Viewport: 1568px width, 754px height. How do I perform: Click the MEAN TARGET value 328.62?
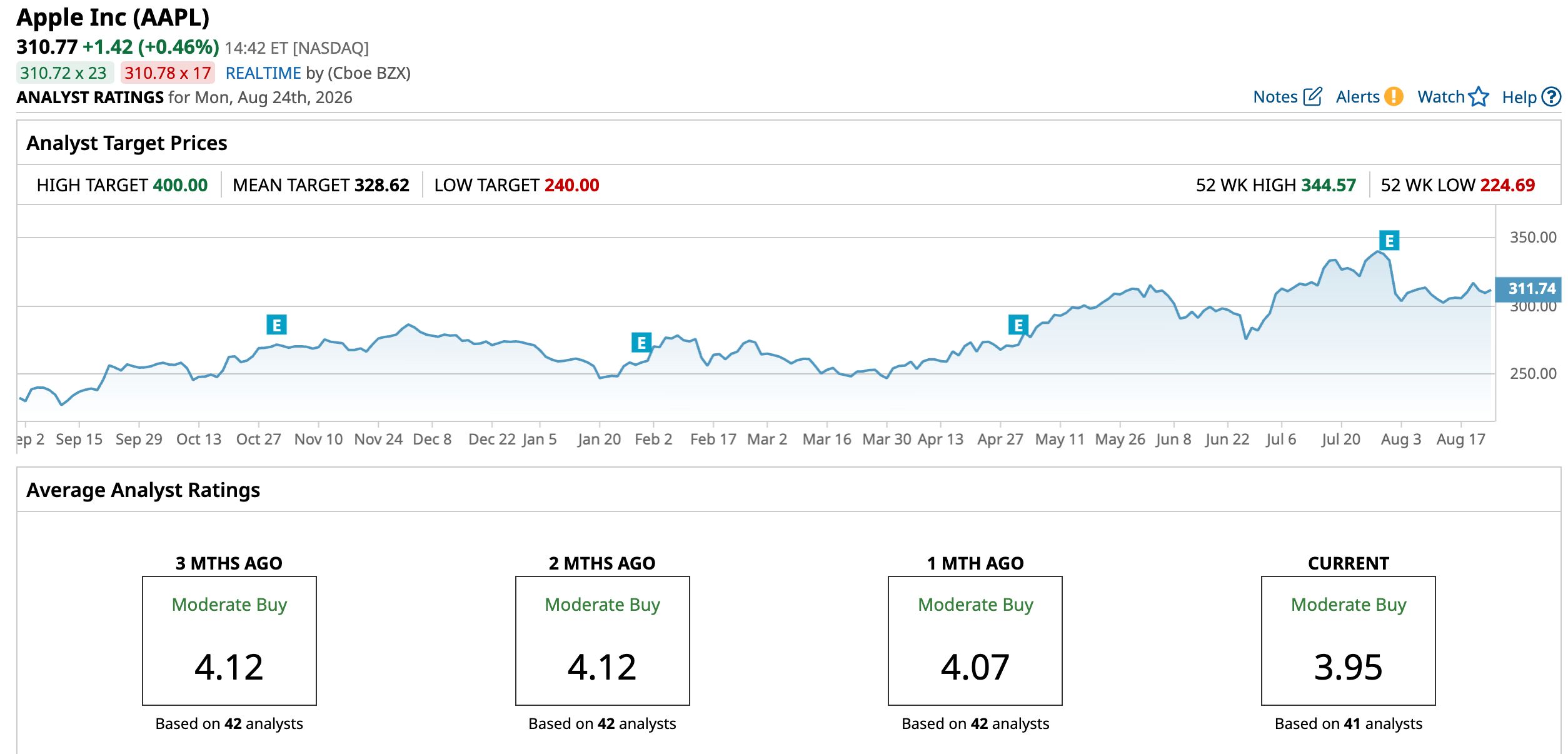tap(382, 185)
